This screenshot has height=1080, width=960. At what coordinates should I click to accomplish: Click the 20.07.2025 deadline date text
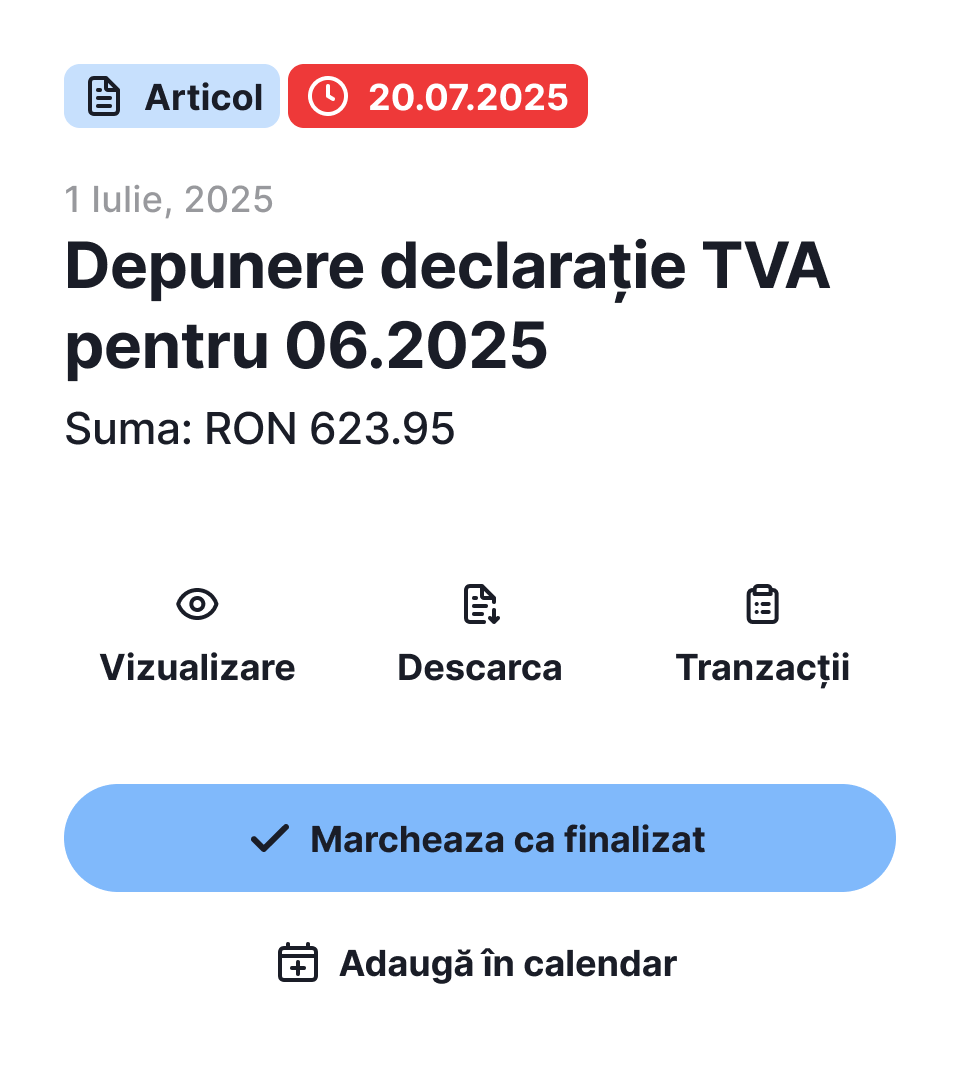click(x=468, y=97)
